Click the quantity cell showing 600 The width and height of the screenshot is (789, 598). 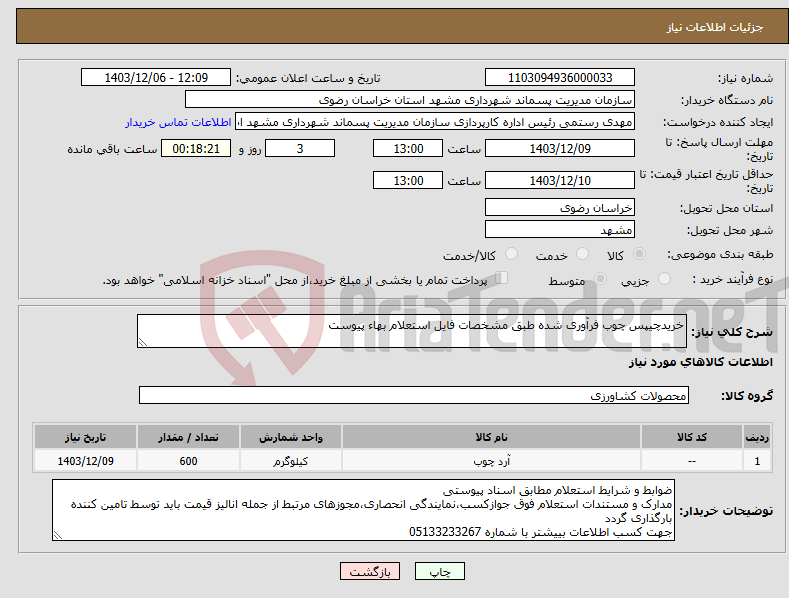click(188, 461)
